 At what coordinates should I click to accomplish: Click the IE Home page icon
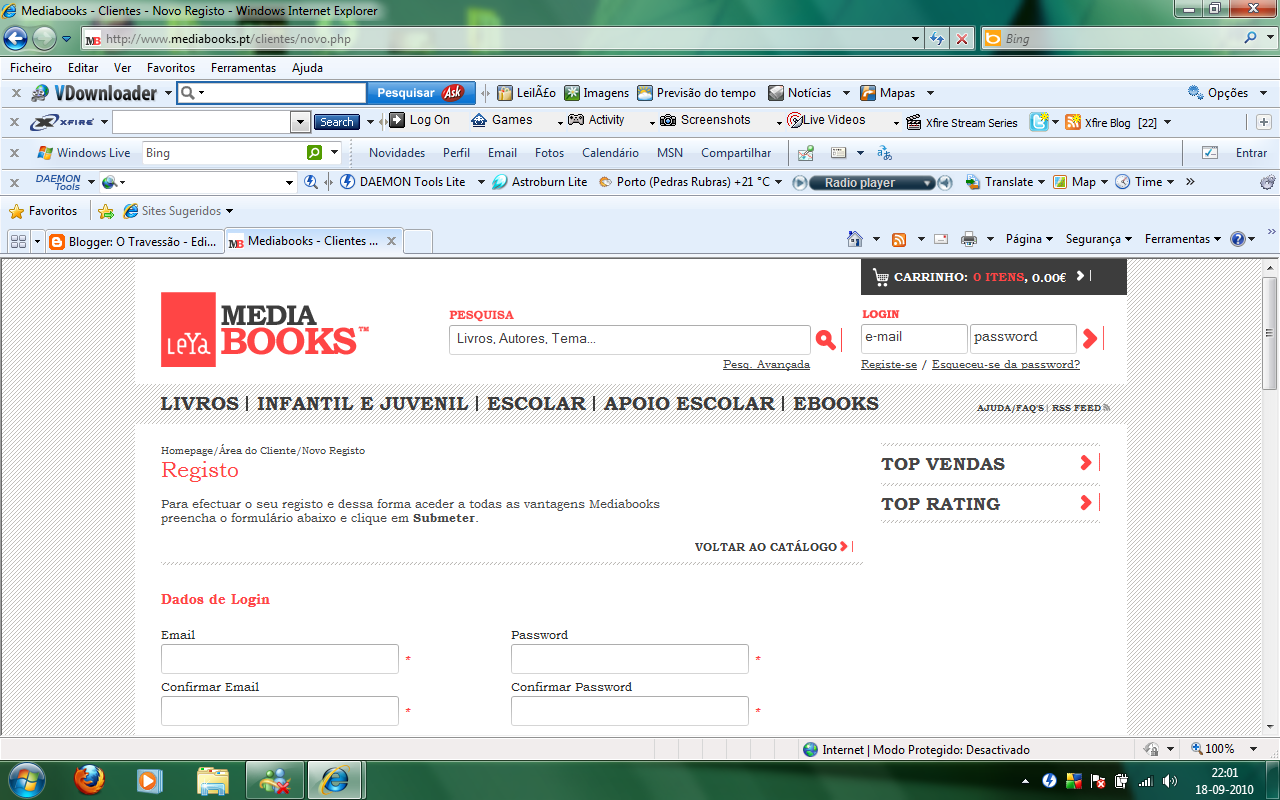point(855,239)
